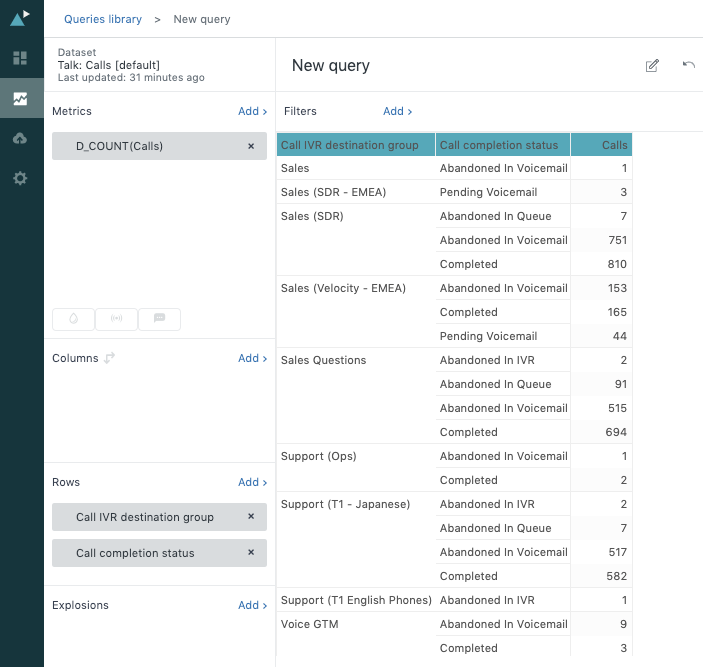Expand the Add option for Metrics
Image resolution: width=703 pixels, height=667 pixels.
click(x=252, y=111)
